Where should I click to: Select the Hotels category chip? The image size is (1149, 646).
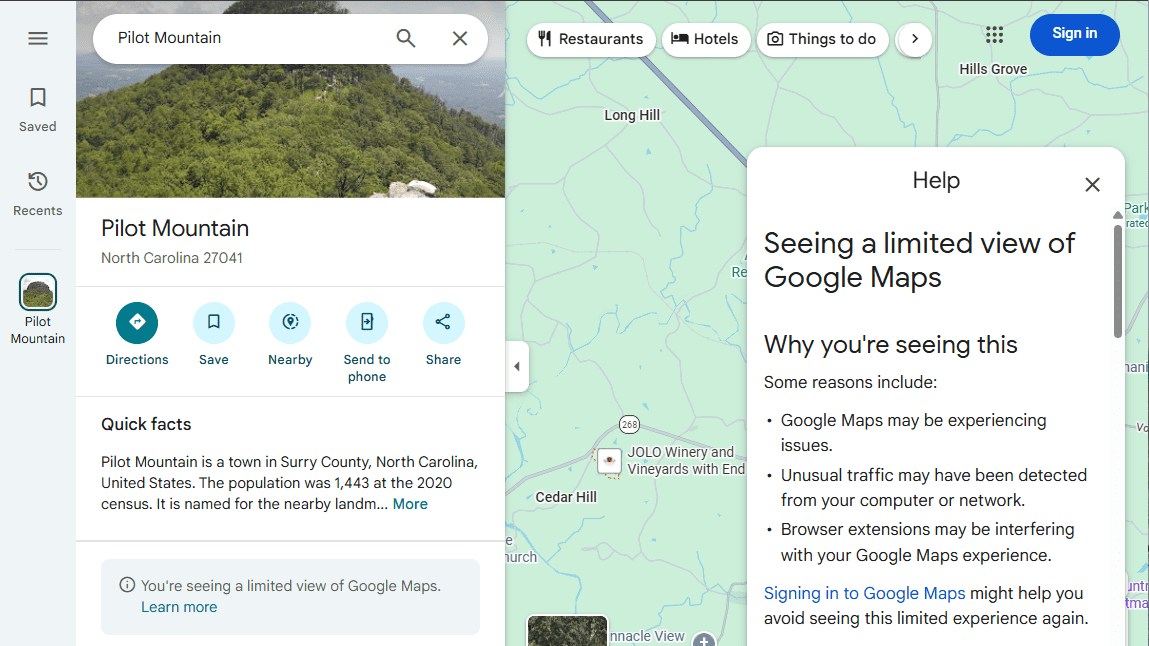706,40
